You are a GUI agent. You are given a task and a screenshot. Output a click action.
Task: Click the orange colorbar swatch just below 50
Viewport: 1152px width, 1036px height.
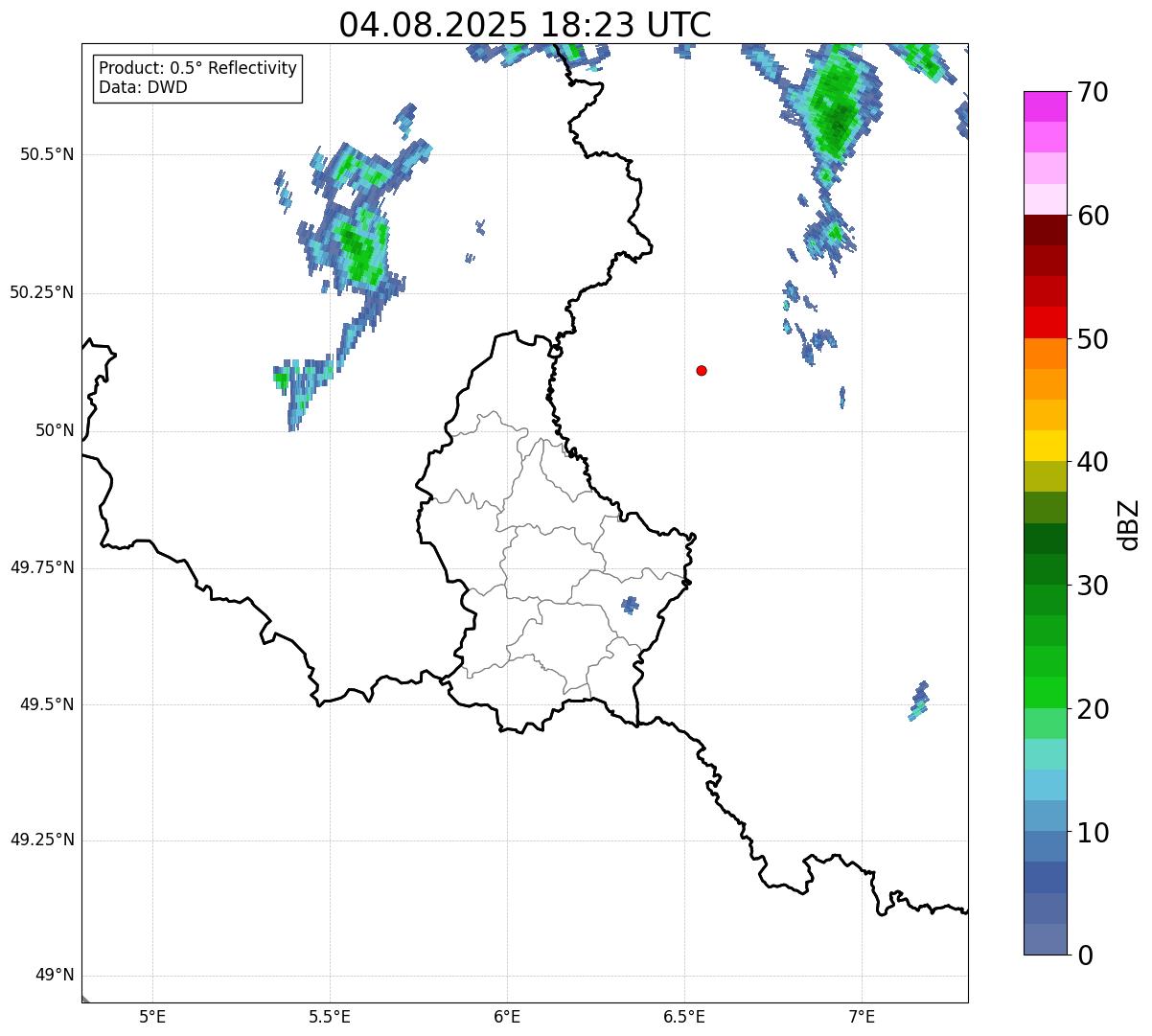click(x=1045, y=354)
